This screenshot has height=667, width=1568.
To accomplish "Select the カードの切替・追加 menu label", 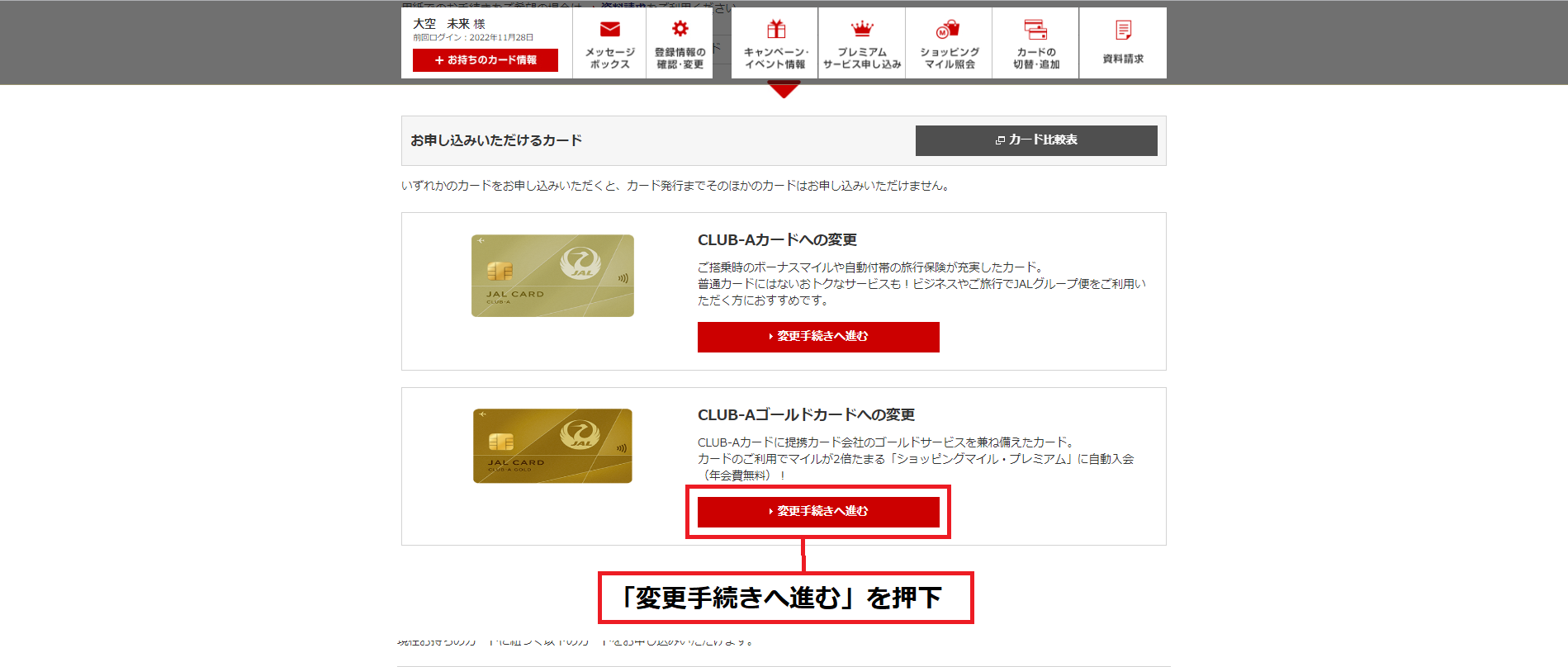I will pos(1035,58).
